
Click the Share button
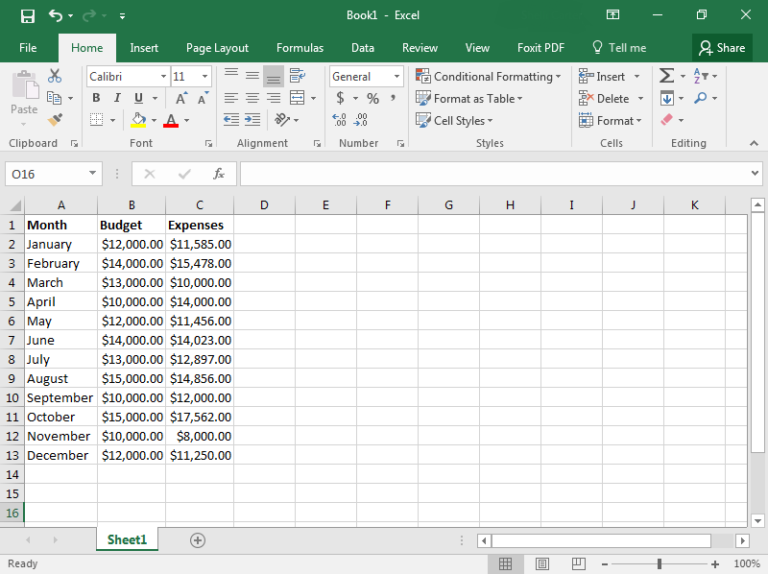722,48
